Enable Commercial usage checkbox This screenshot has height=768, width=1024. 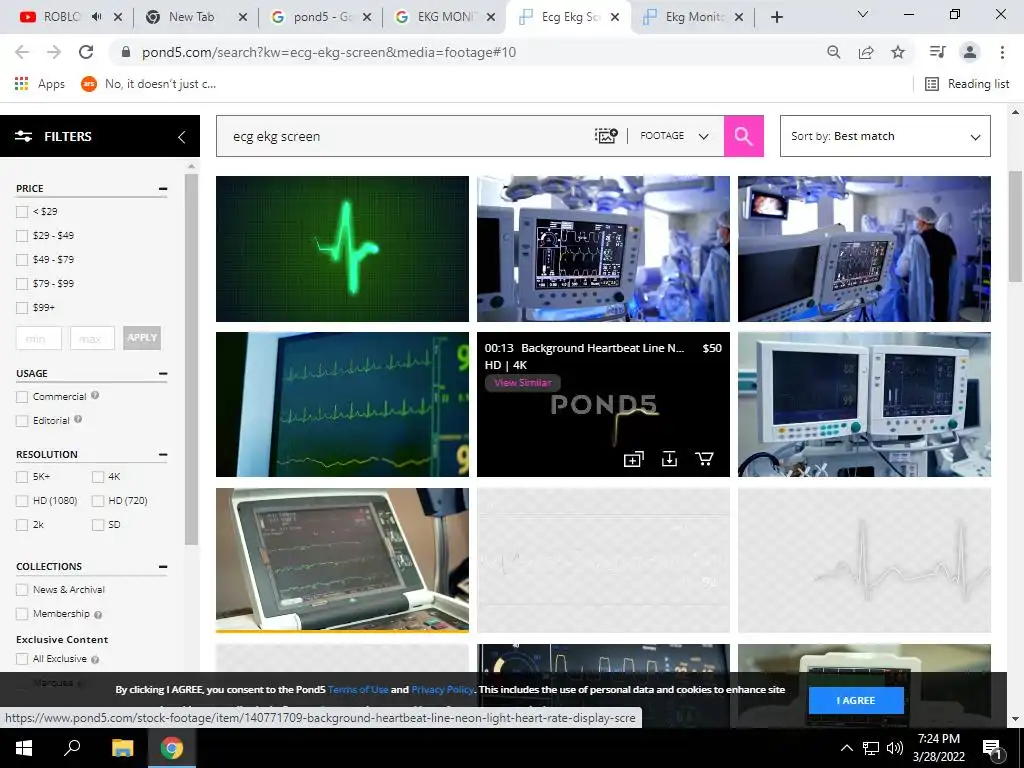tap(22, 397)
